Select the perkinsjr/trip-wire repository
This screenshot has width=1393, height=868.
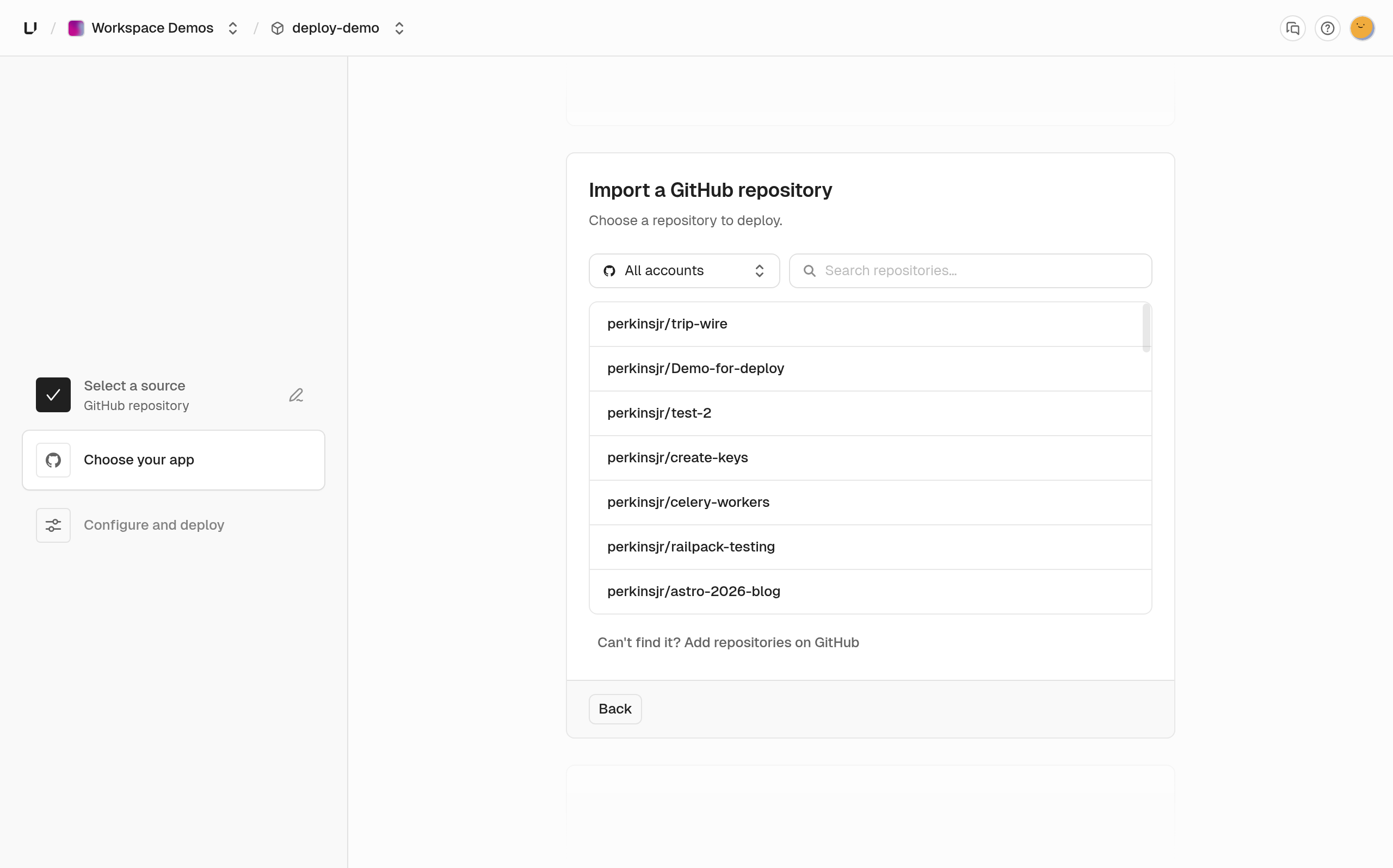click(x=870, y=324)
